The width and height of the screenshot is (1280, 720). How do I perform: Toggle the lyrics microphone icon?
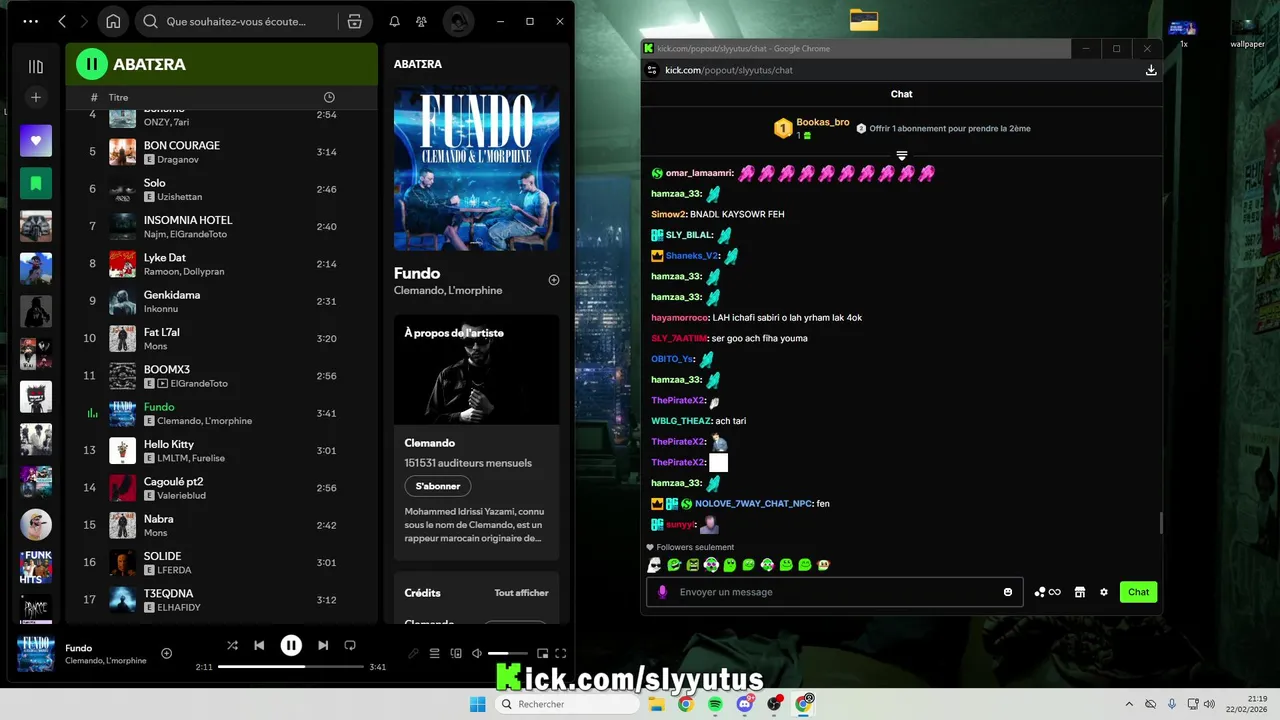tap(413, 654)
